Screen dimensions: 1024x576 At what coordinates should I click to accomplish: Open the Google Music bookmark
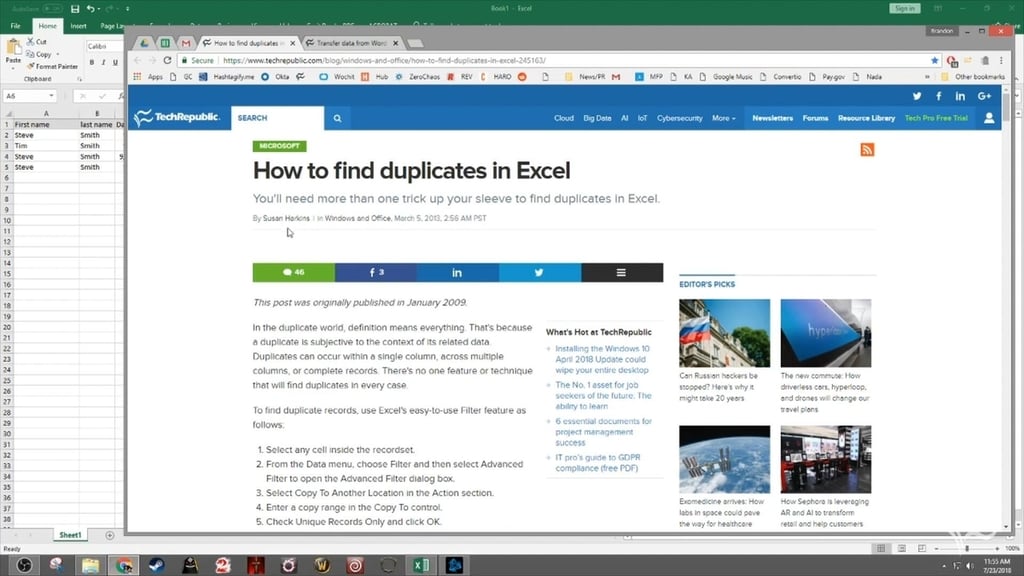click(726, 77)
